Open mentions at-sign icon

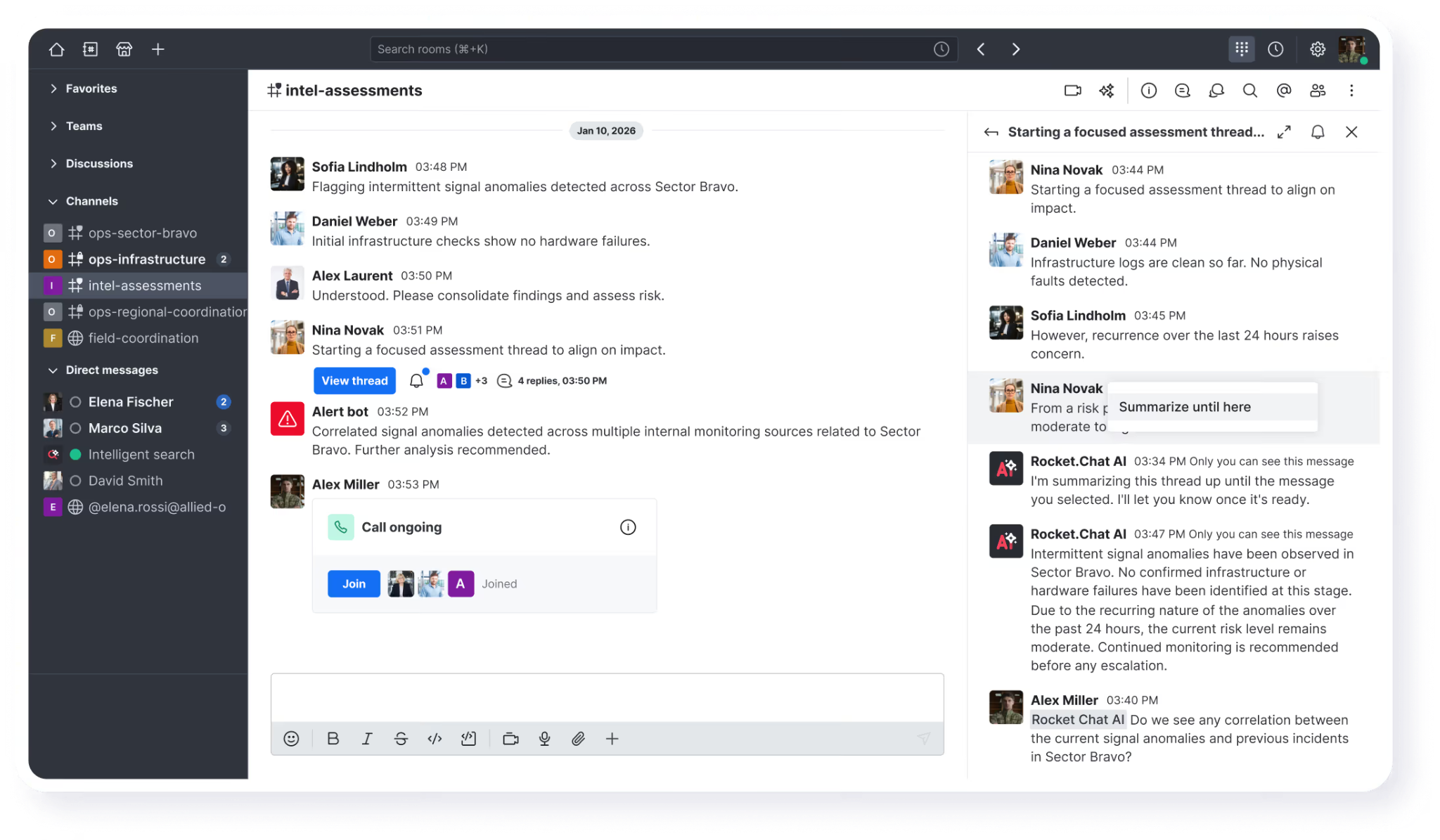click(1283, 90)
